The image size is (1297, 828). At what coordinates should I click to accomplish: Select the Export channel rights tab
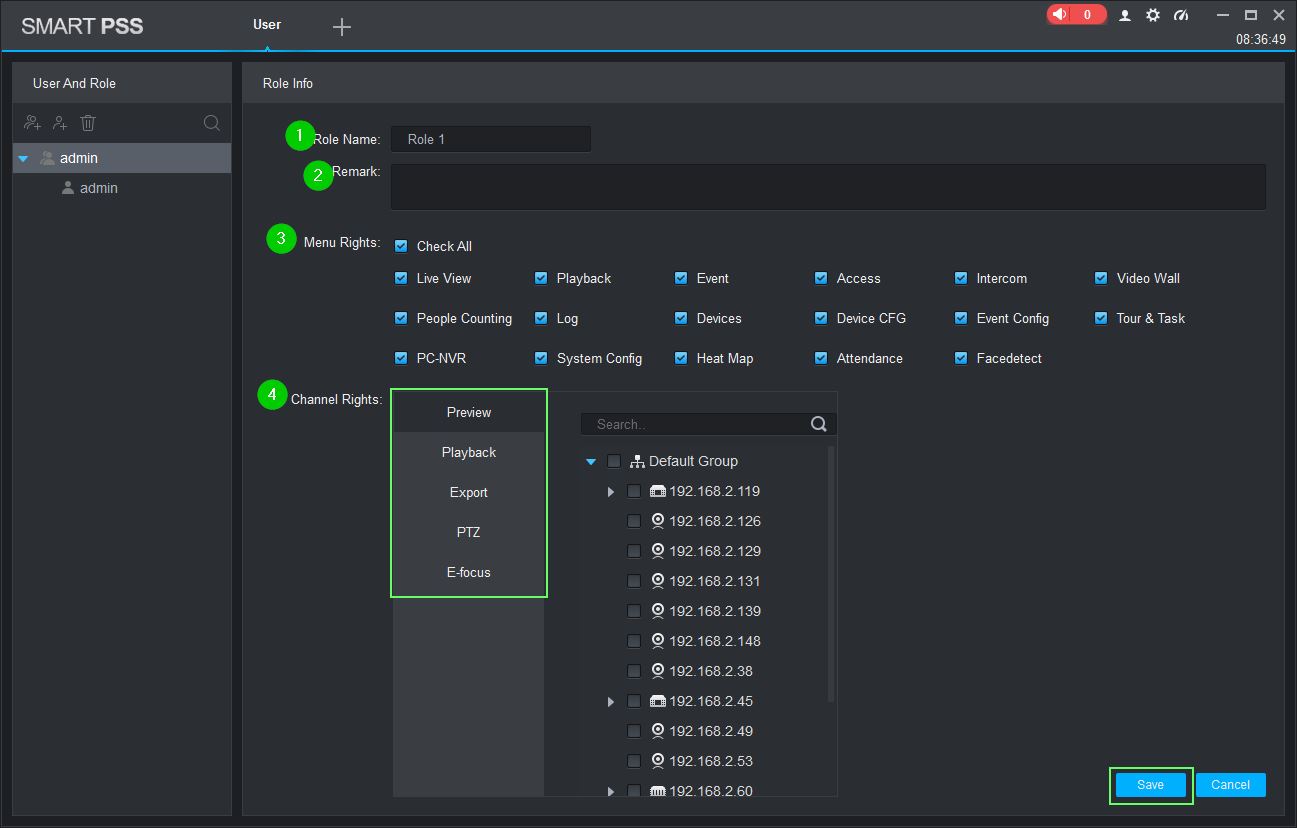tap(468, 492)
